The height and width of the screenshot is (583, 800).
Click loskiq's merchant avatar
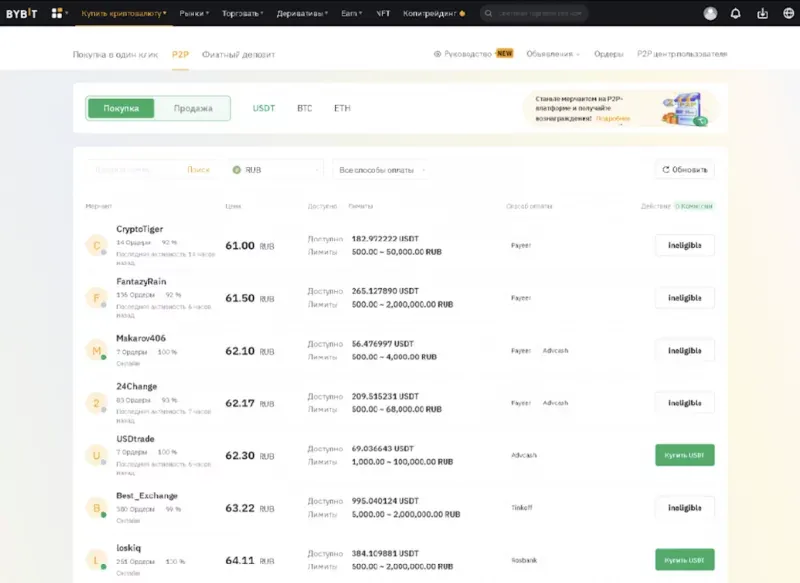click(x=96, y=560)
